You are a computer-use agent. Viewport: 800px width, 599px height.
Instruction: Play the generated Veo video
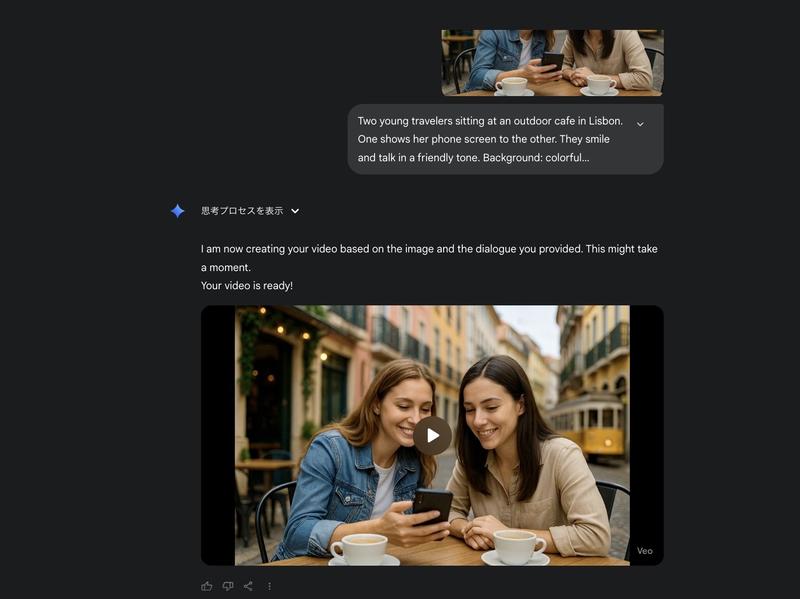click(432, 435)
